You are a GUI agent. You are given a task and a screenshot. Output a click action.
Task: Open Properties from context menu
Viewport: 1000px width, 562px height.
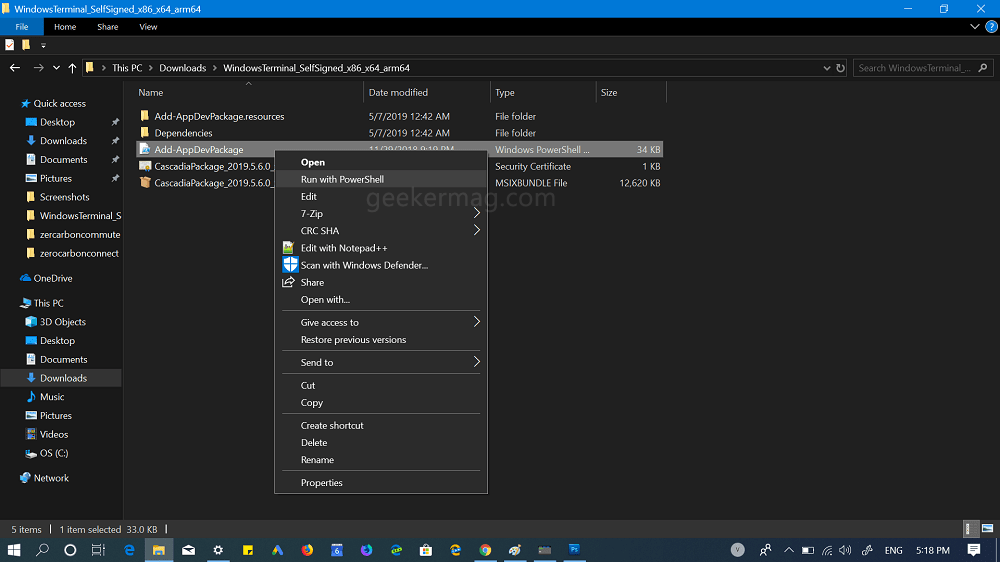(380, 483)
